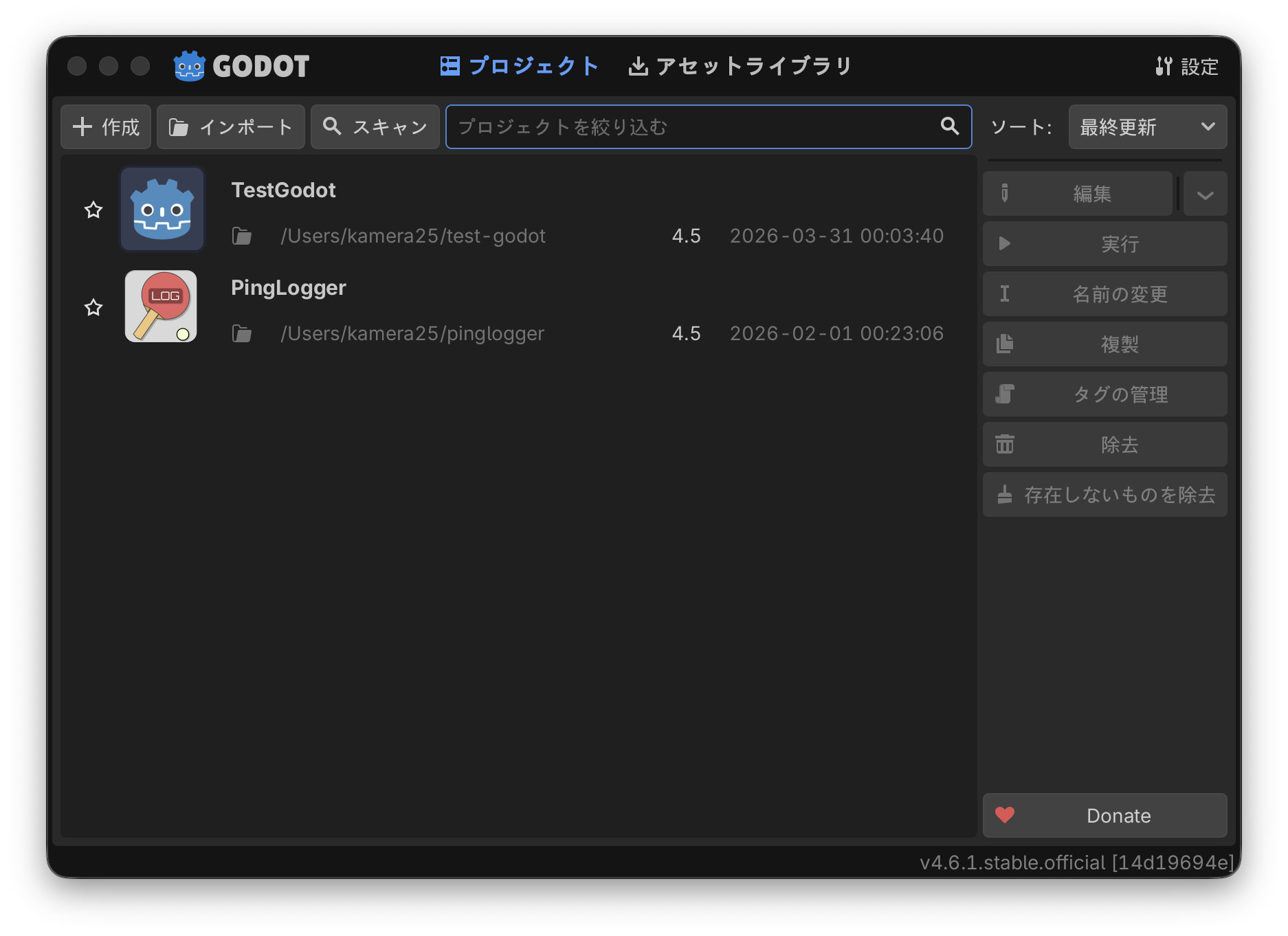The image size is (1288, 936).
Task: Click version 4.5 in PingLogger row
Action: point(686,334)
